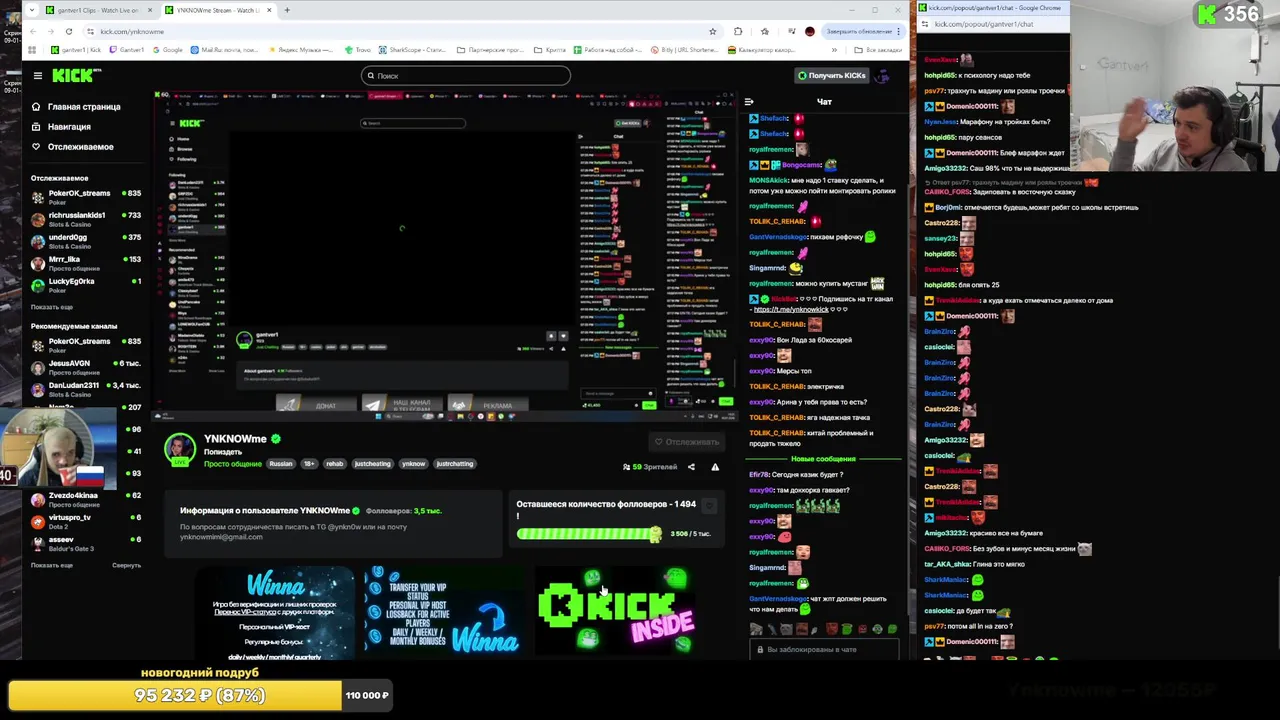Screen dimensions: 1280x720
Task: Click the Отслеживать follow button
Action: coord(687,441)
